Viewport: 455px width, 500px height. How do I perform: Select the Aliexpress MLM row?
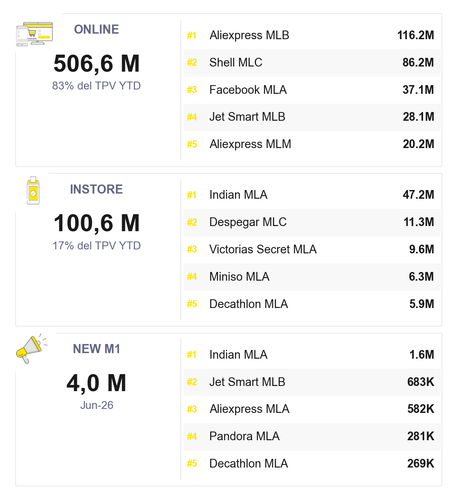(312, 144)
